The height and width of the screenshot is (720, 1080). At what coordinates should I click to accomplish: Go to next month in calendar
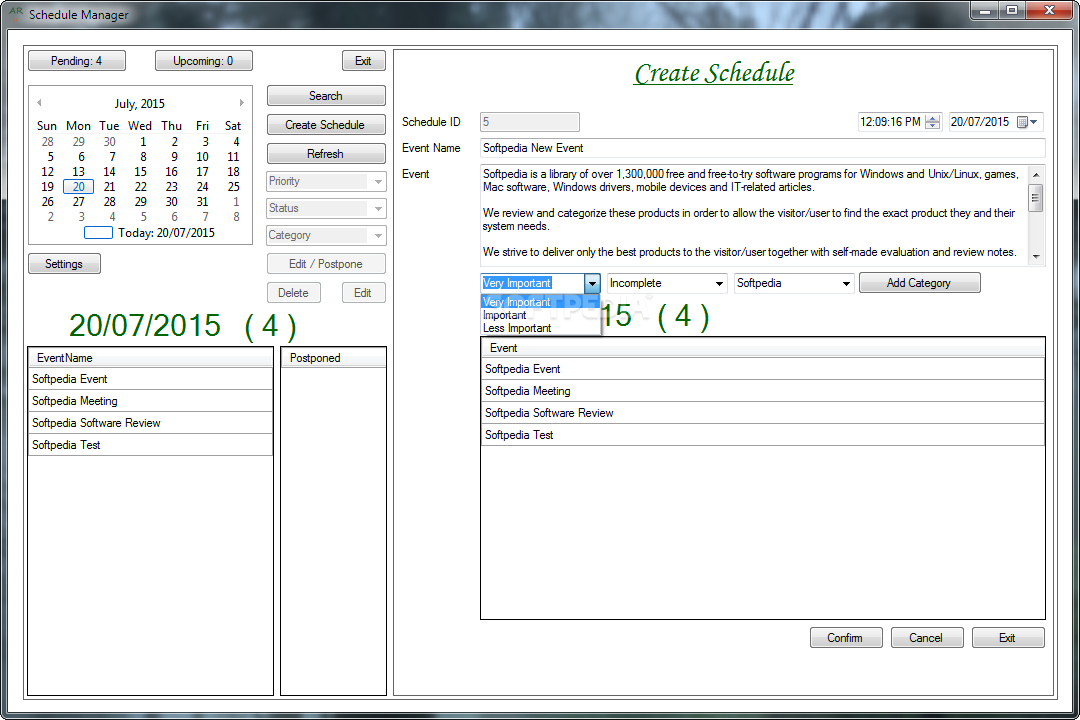[x=242, y=103]
